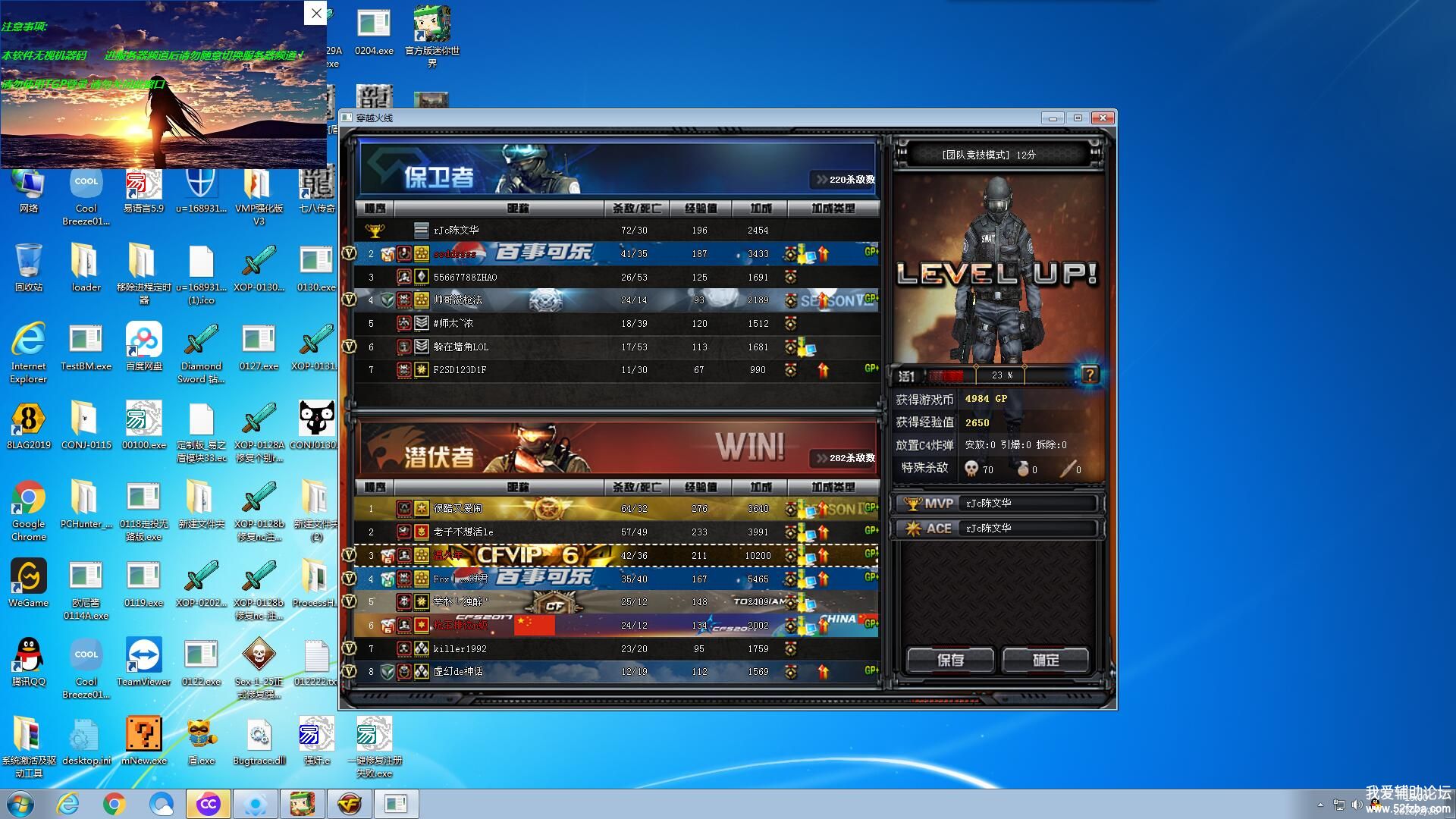Click the 确定 button in results panel
The height and width of the screenshot is (819, 1456).
1046,660
